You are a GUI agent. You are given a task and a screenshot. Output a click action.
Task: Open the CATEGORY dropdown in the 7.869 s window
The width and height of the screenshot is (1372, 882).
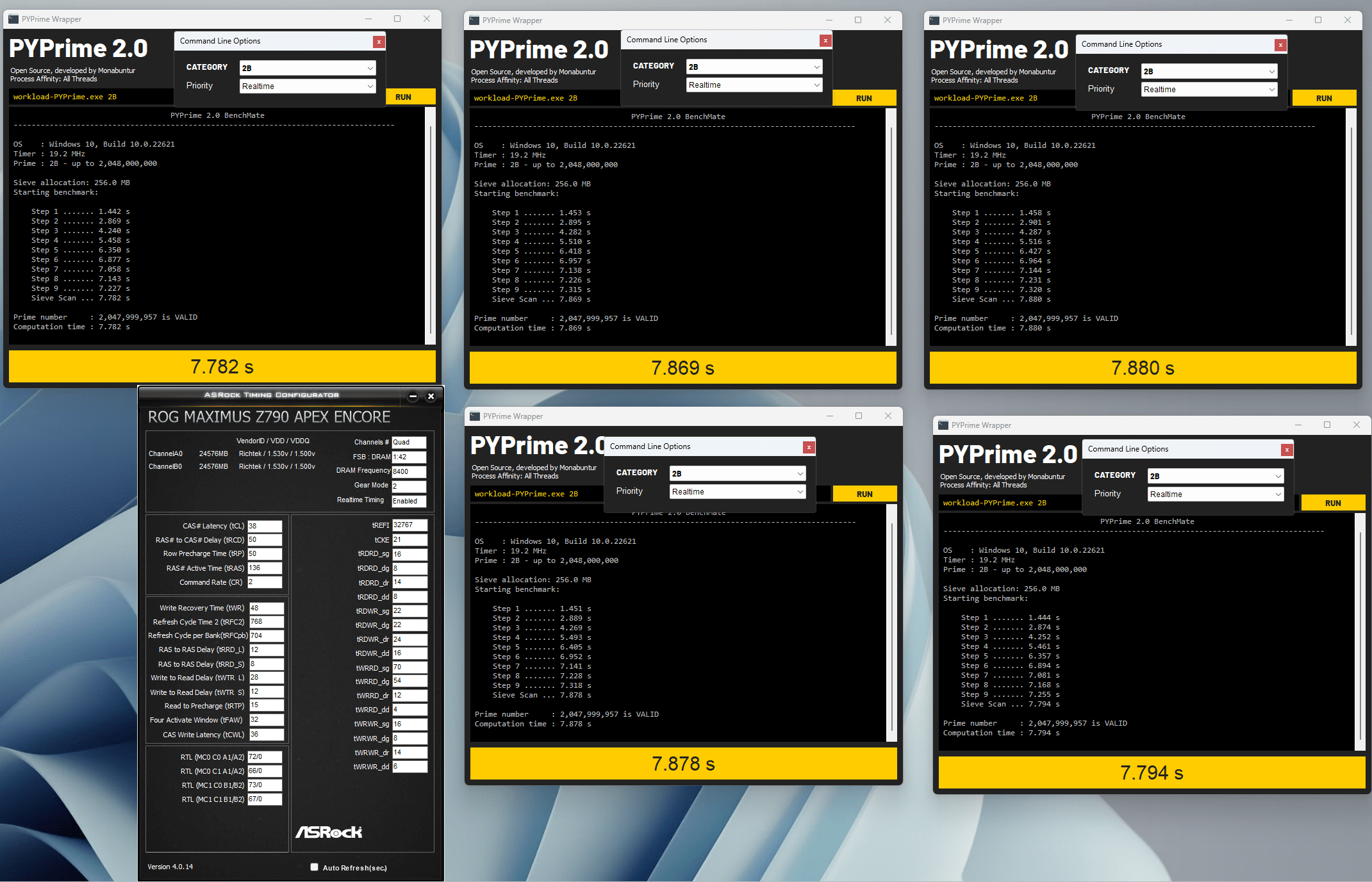[x=754, y=67]
